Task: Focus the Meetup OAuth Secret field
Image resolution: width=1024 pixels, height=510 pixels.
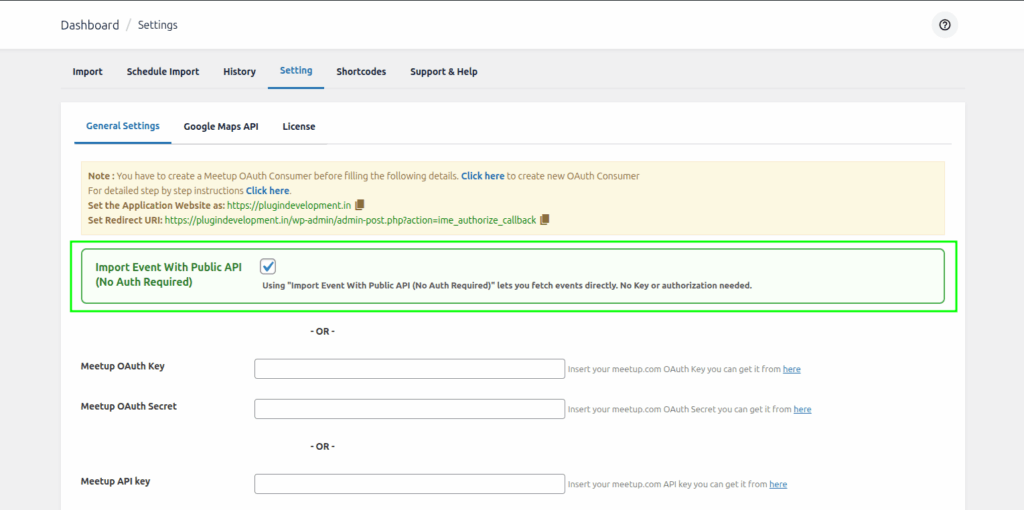Action: pyautogui.click(x=409, y=409)
